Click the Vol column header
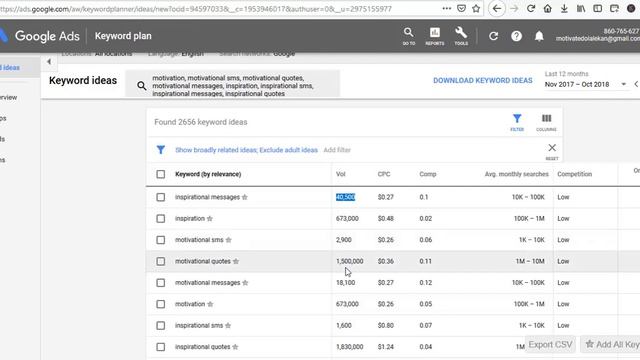Screen dimensions: 640x360 pyautogui.click(x=340, y=174)
